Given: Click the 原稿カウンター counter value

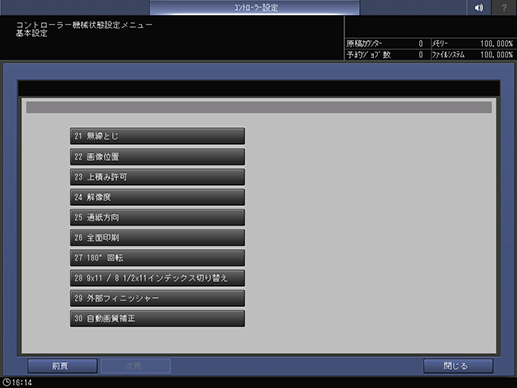Looking at the screenshot, I should pos(421,44).
